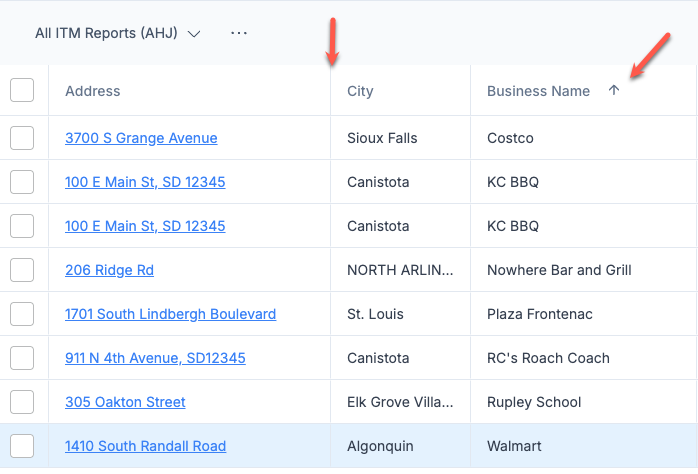The height and width of the screenshot is (474, 698).
Task: Select the Walmart business name cell
Action: 514,446
